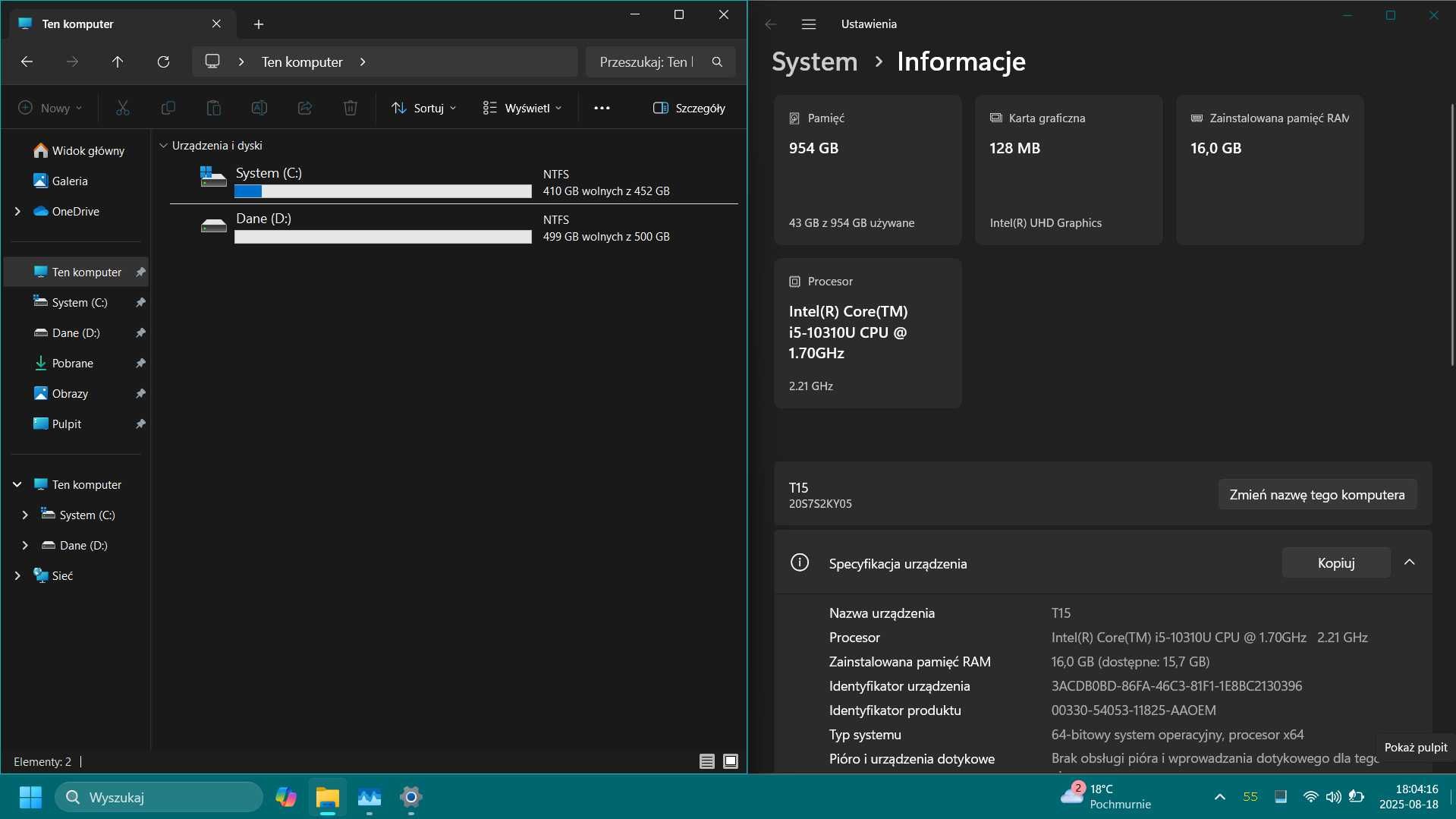This screenshot has width=1456, height=819.
Task: Add a new File Explorer tab
Action: coord(259,24)
